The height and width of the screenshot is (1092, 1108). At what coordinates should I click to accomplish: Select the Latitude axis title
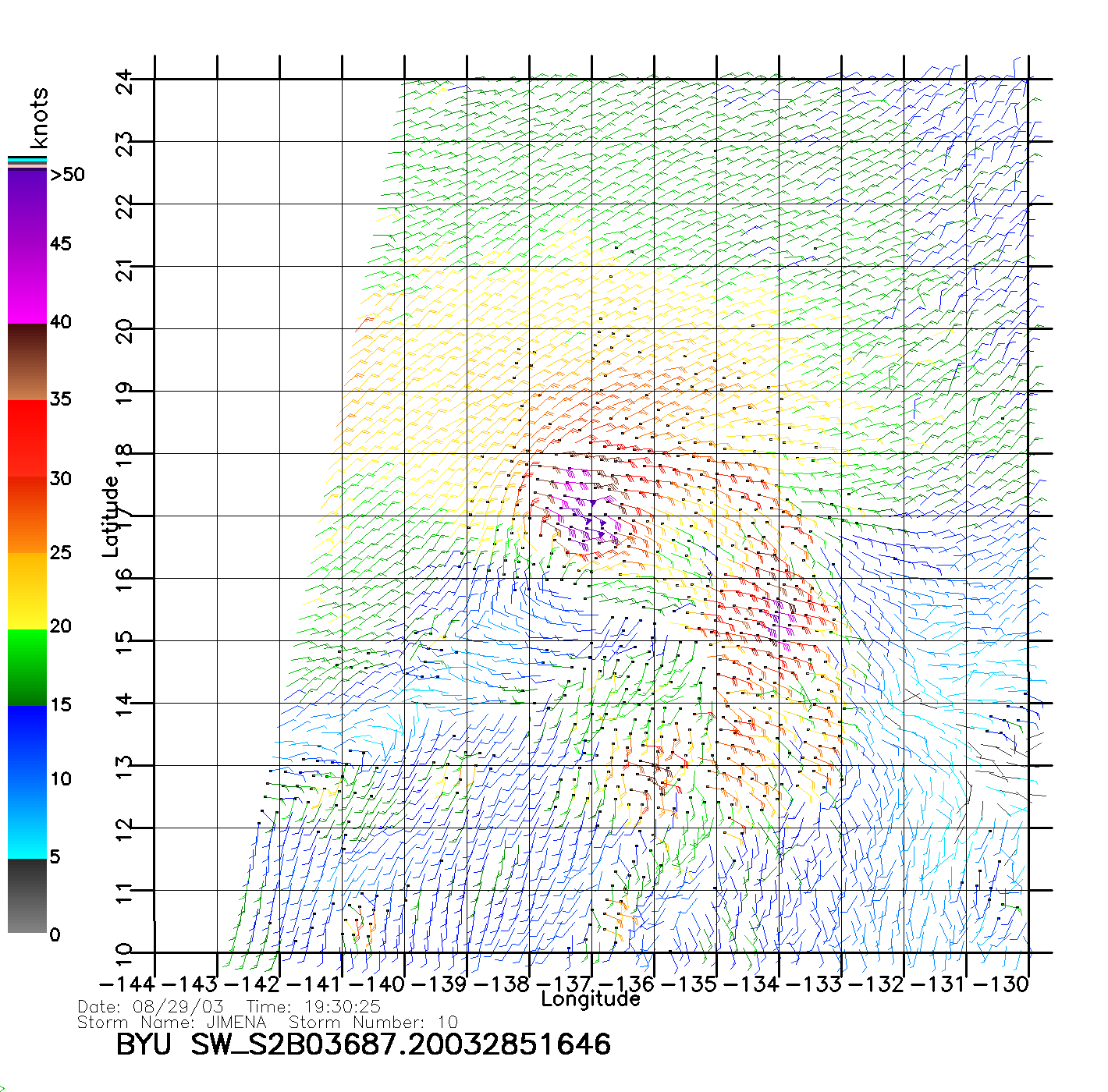[x=111, y=516]
